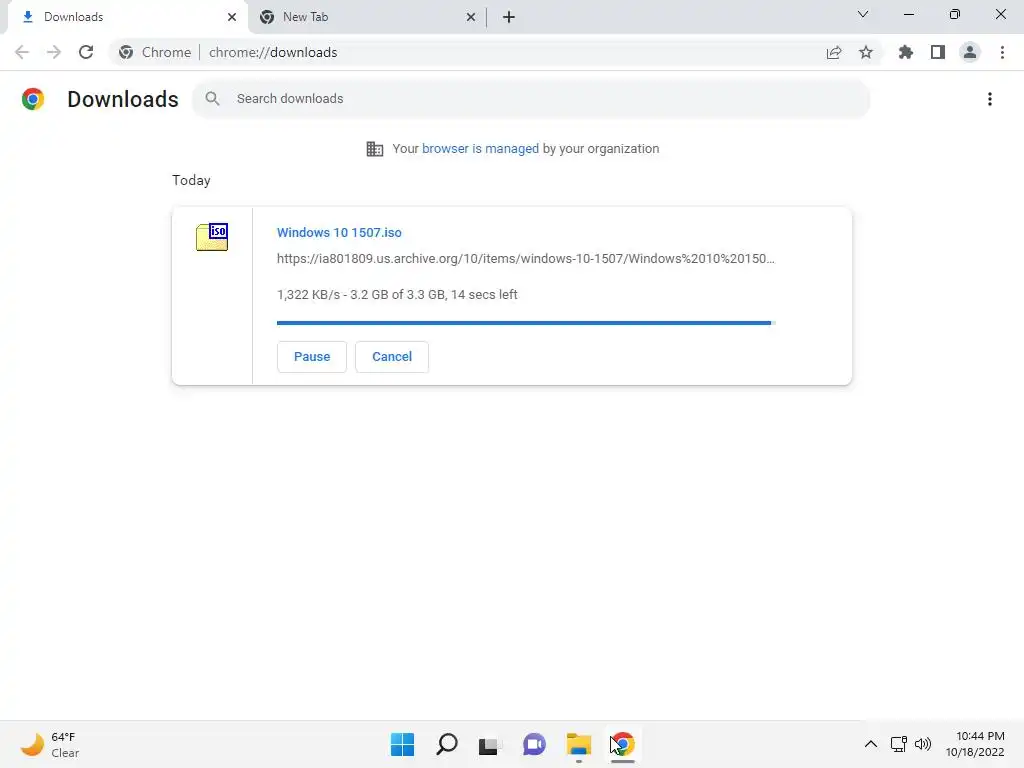Focus the Search downloads field
The height and width of the screenshot is (768, 1024).
pos(531,99)
